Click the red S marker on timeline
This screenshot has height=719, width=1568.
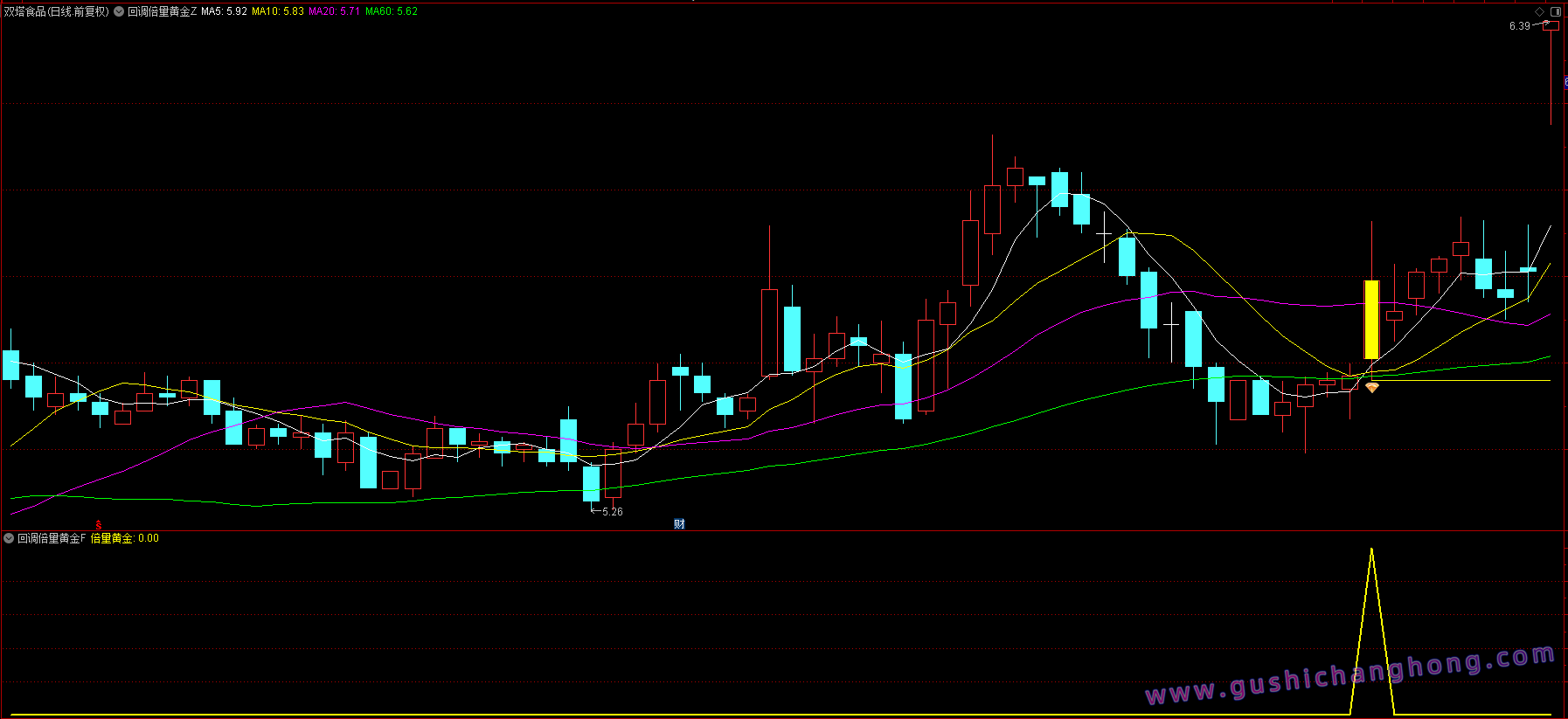[x=99, y=525]
